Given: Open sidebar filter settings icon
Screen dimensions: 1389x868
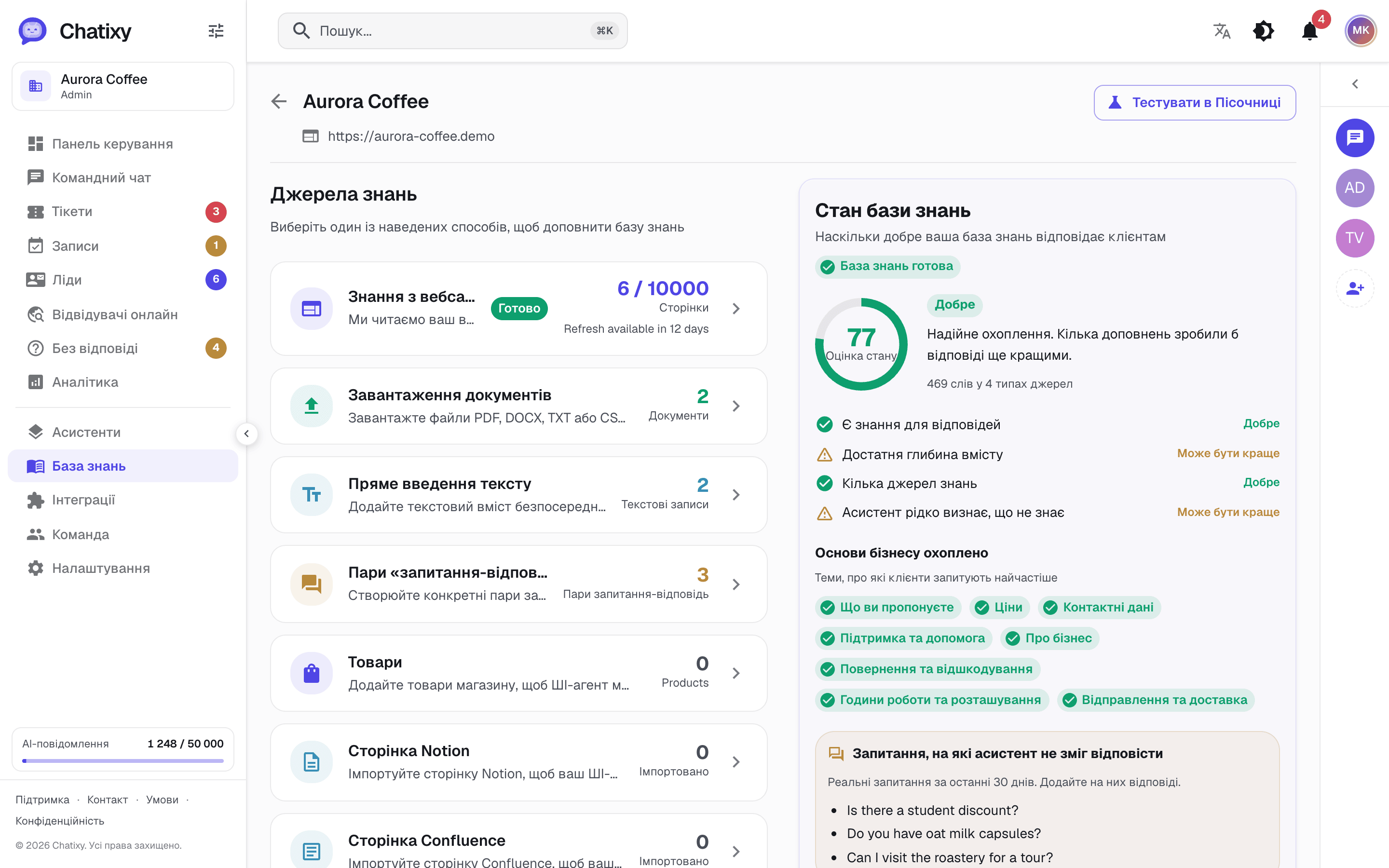Looking at the screenshot, I should click(x=216, y=31).
